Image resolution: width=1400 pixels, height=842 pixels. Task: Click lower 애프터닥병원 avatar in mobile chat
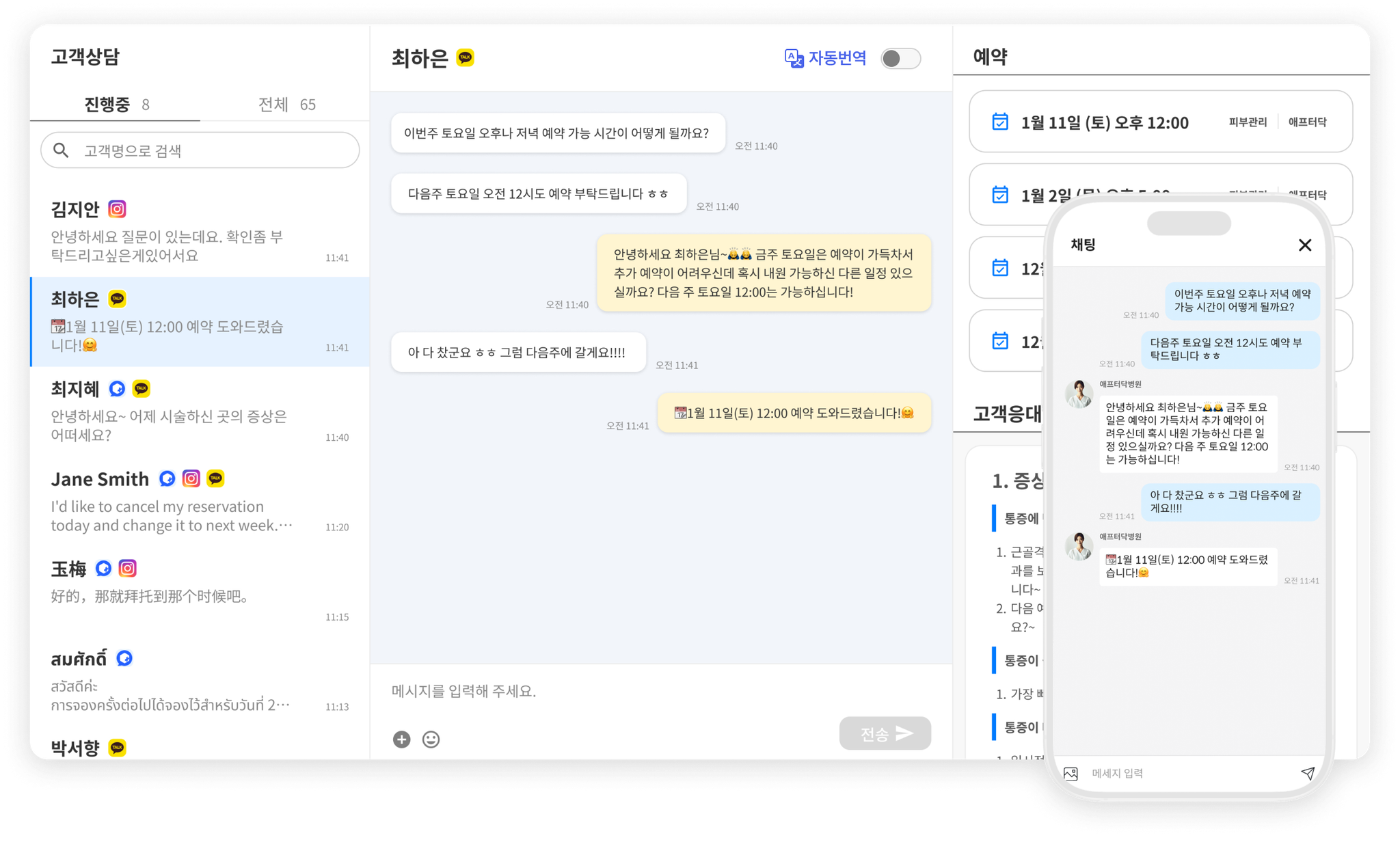pyautogui.click(x=1079, y=547)
